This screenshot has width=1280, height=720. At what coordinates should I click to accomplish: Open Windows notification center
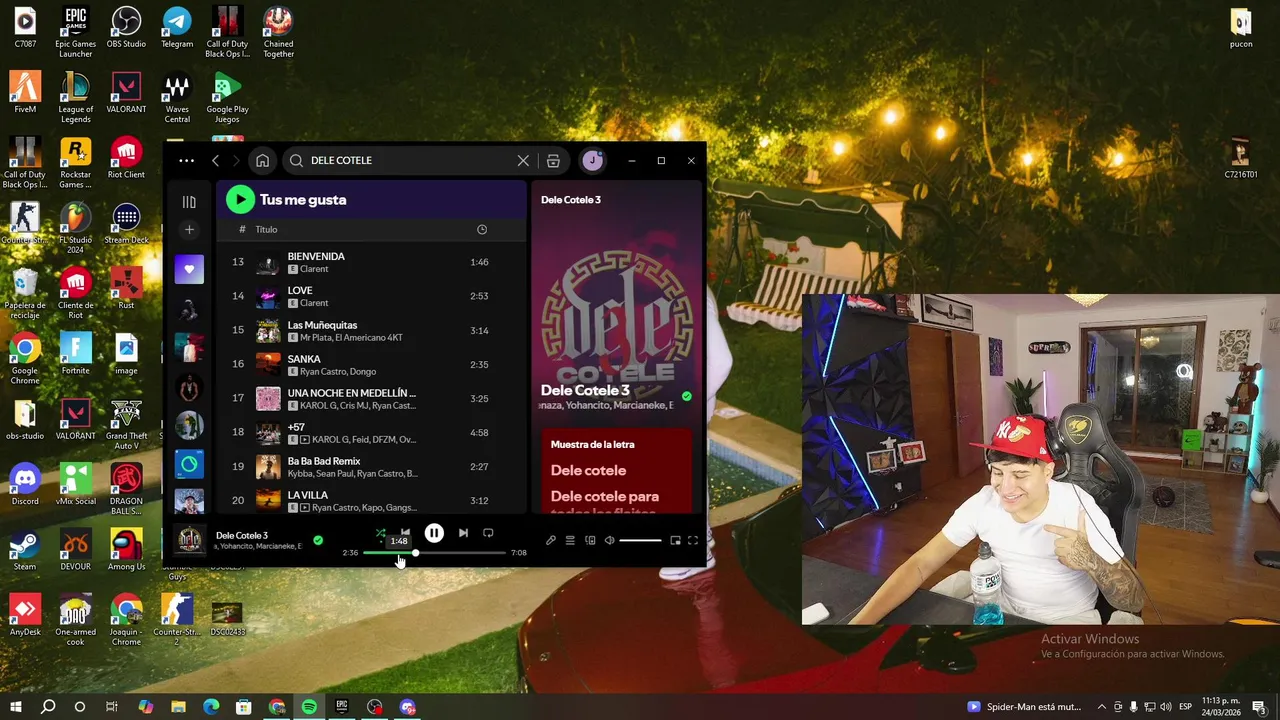(x=1259, y=707)
